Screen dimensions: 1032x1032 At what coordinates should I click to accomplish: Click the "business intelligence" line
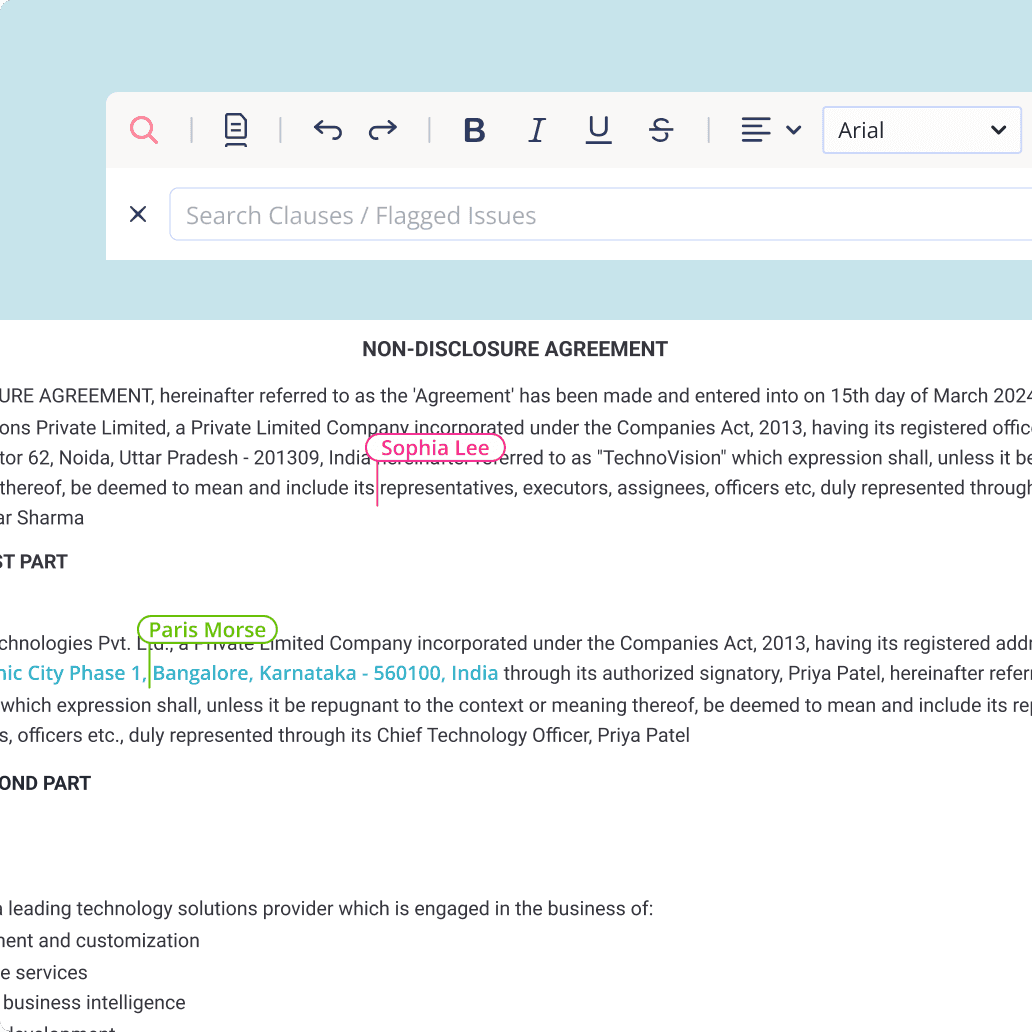click(94, 1002)
